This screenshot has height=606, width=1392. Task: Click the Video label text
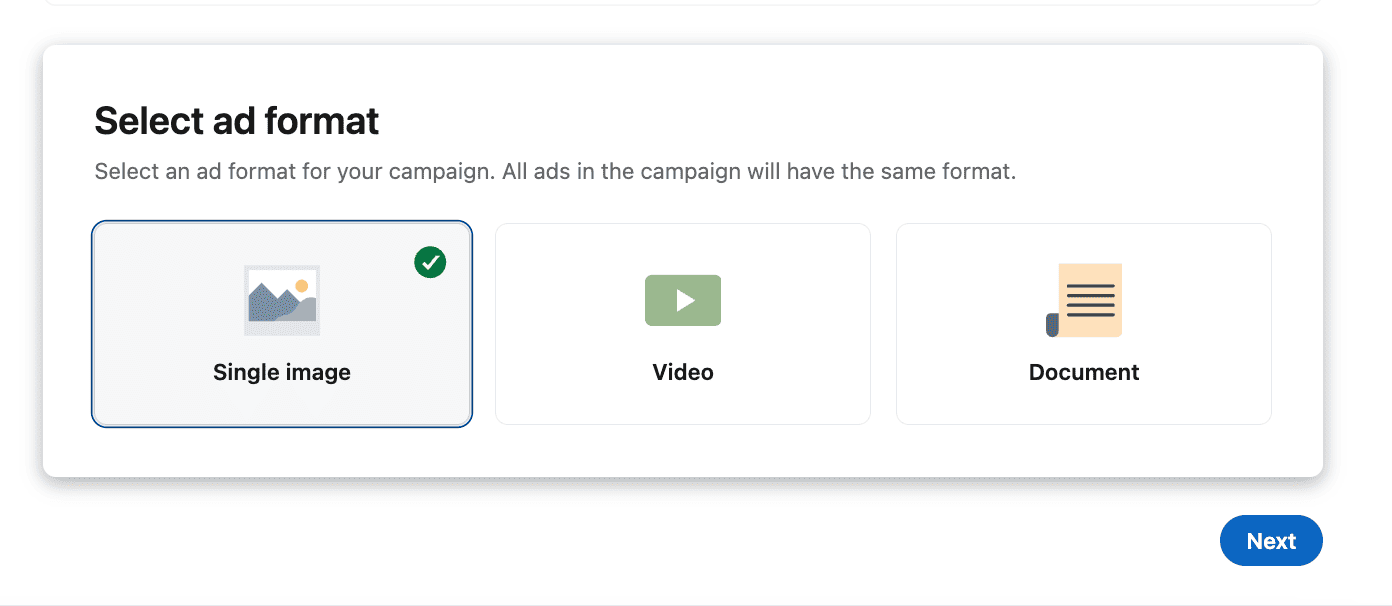pos(683,371)
